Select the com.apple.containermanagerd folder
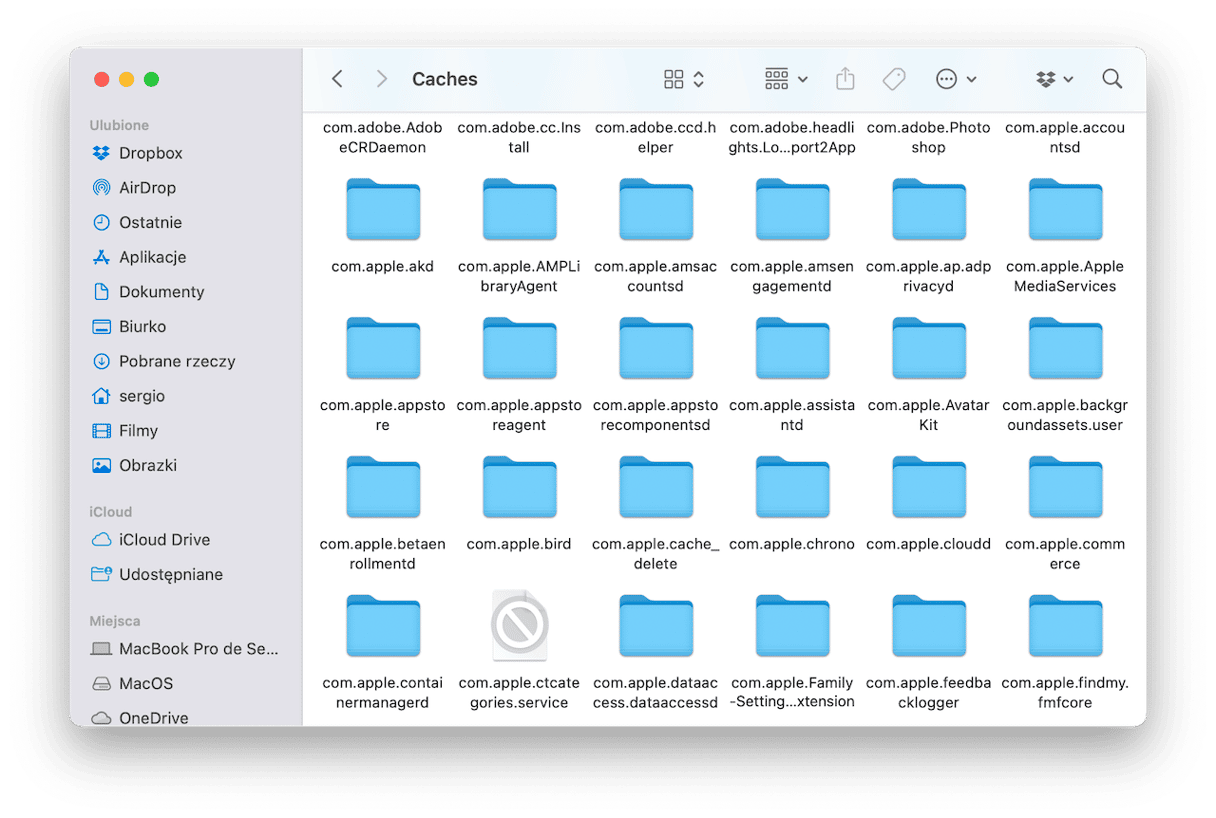Image resolution: width=1216 pixels, height=818 pixels. (x=383, y=627)
